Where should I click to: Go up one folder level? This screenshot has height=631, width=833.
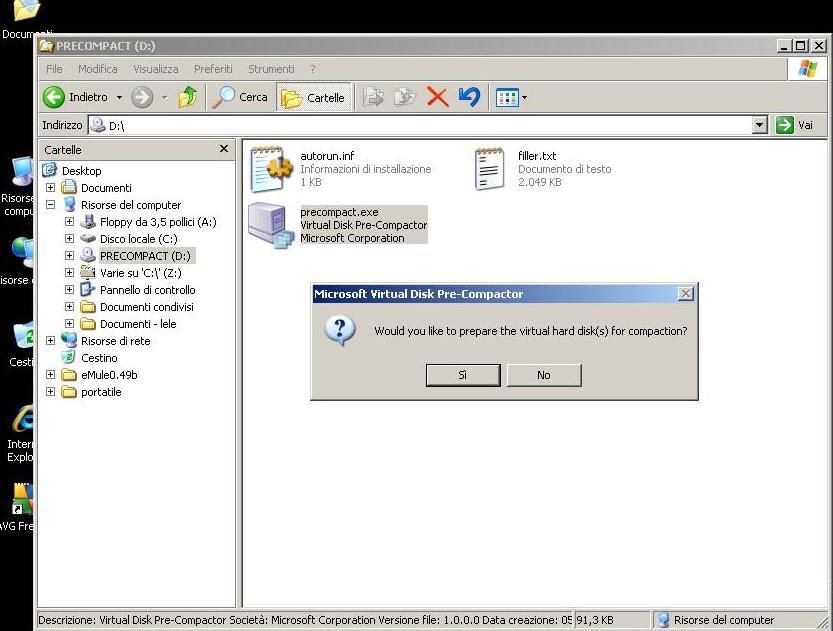point(188,97)
